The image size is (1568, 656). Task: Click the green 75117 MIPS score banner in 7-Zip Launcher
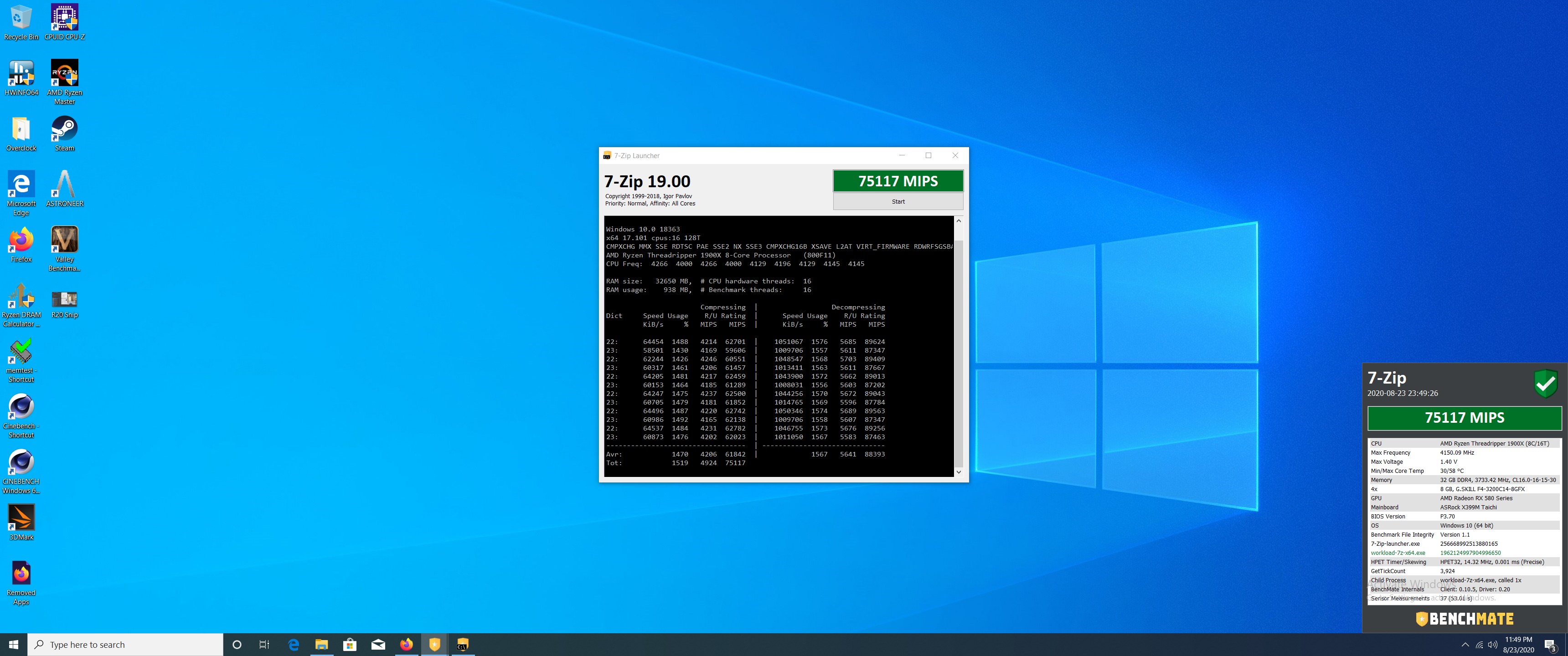coord(898,181)
